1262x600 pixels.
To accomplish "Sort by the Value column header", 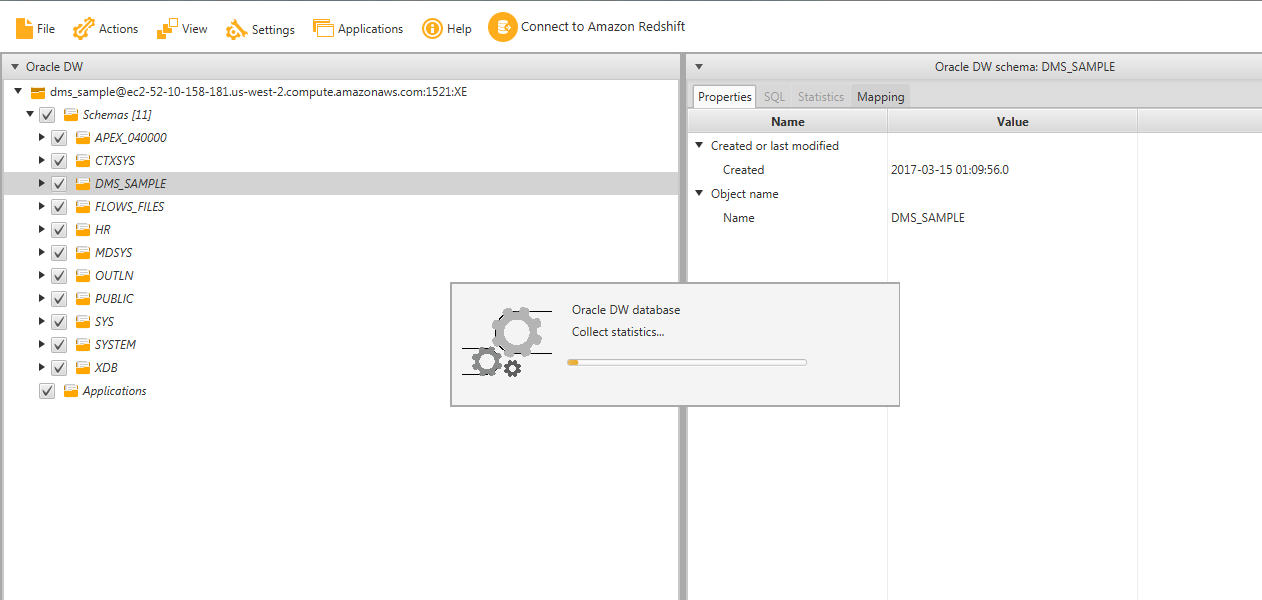I will point(1013,121).
